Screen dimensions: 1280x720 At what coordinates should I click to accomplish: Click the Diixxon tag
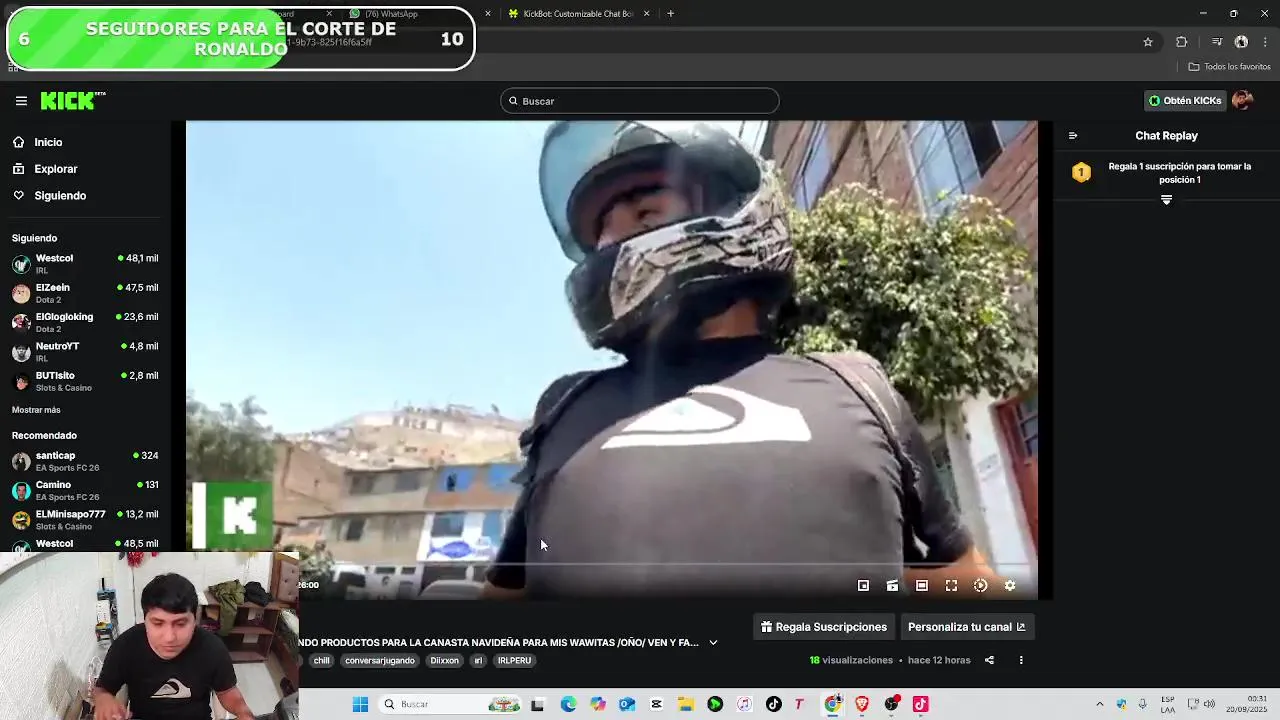pos(444,661)
